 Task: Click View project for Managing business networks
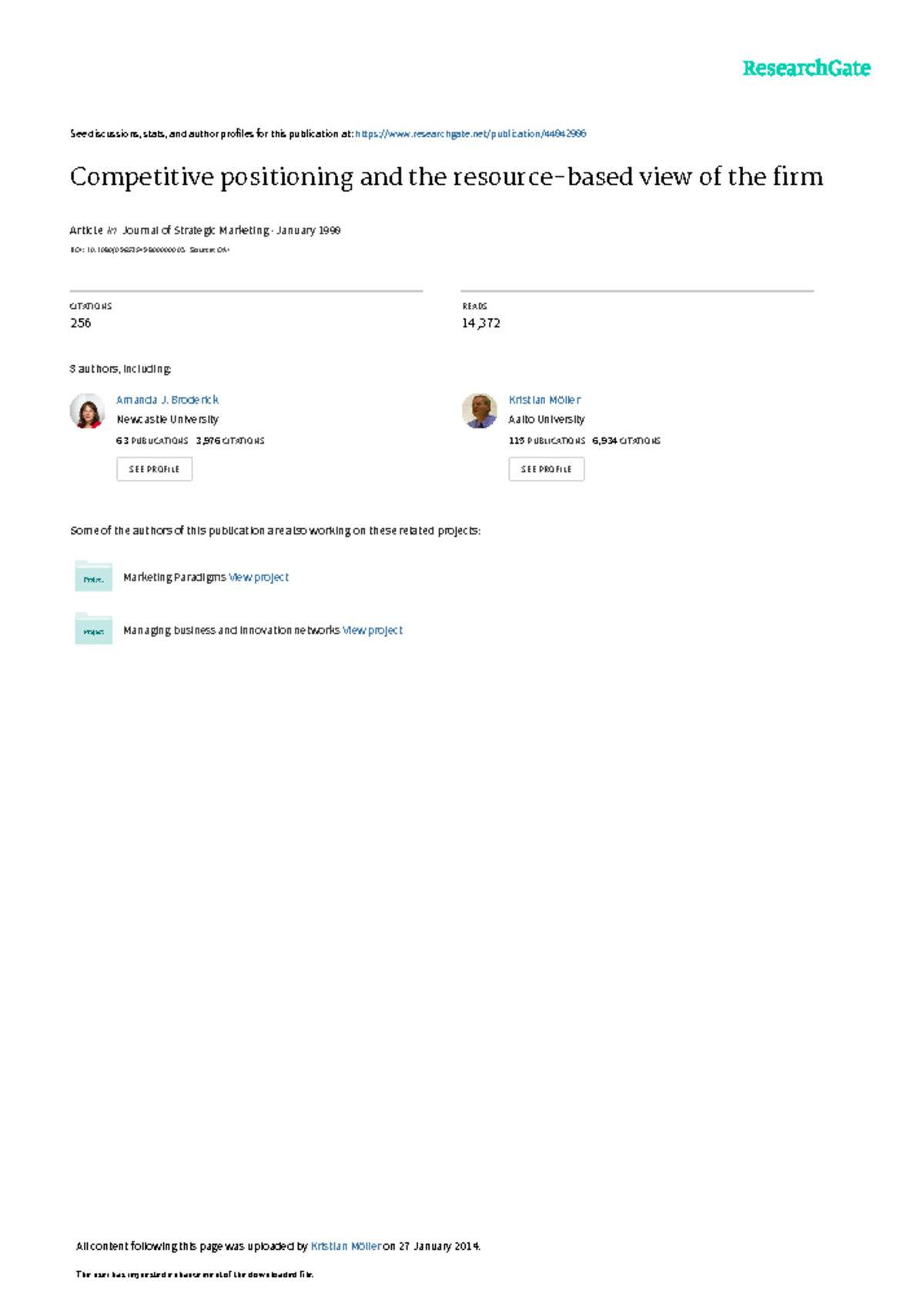(373, 630)
